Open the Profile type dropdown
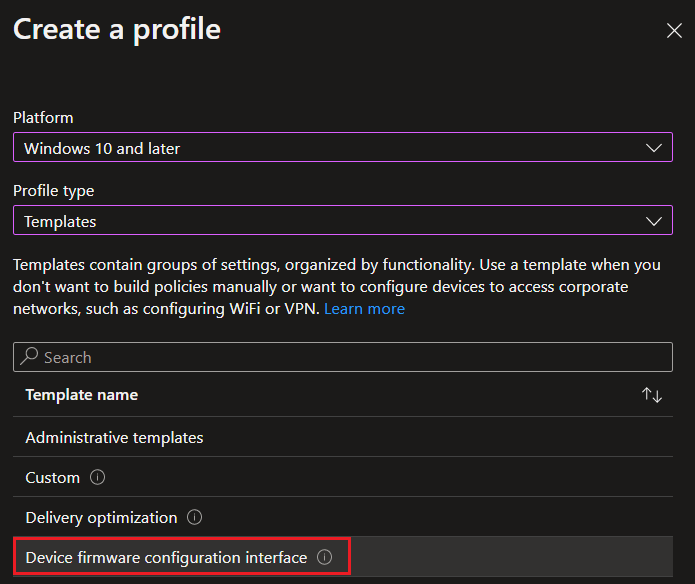The image size is (695, 584). [343, 220]
